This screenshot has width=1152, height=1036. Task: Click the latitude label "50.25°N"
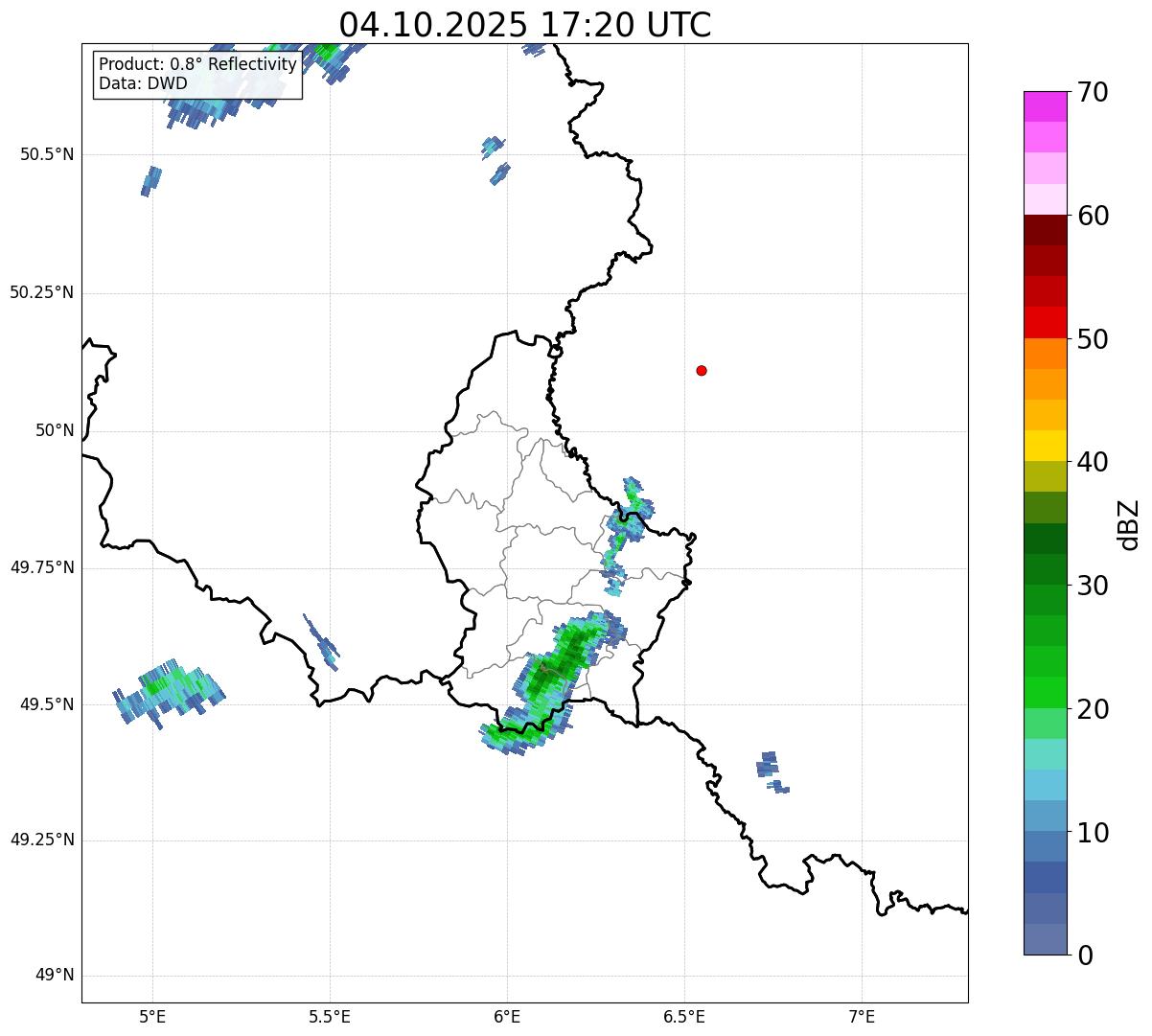41,292
